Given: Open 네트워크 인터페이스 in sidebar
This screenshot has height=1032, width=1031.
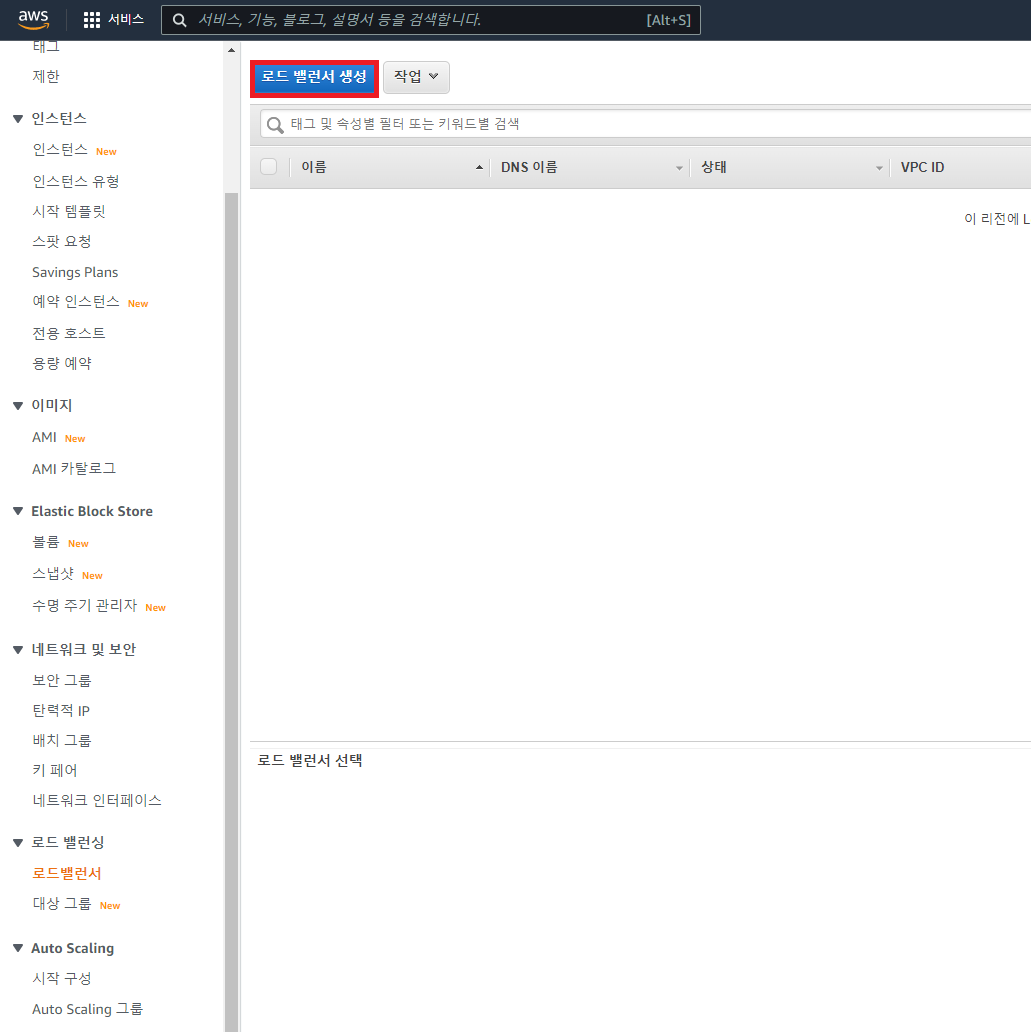Looking at the screenshot, I should pos(97,800).
